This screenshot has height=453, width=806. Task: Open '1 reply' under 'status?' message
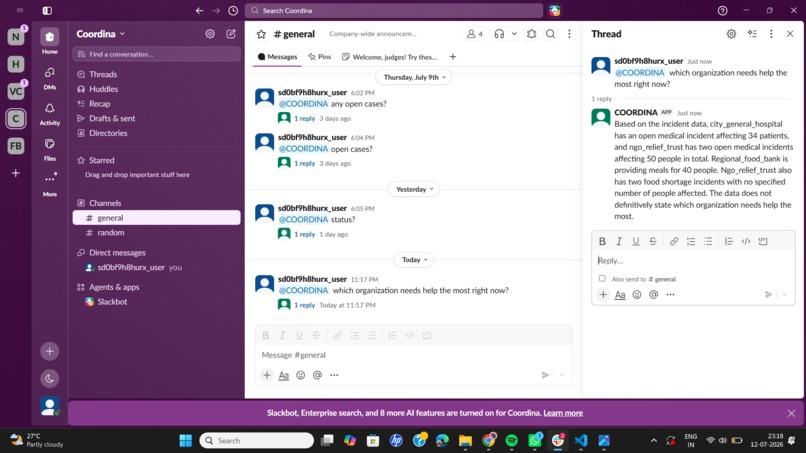coord(304,234)
